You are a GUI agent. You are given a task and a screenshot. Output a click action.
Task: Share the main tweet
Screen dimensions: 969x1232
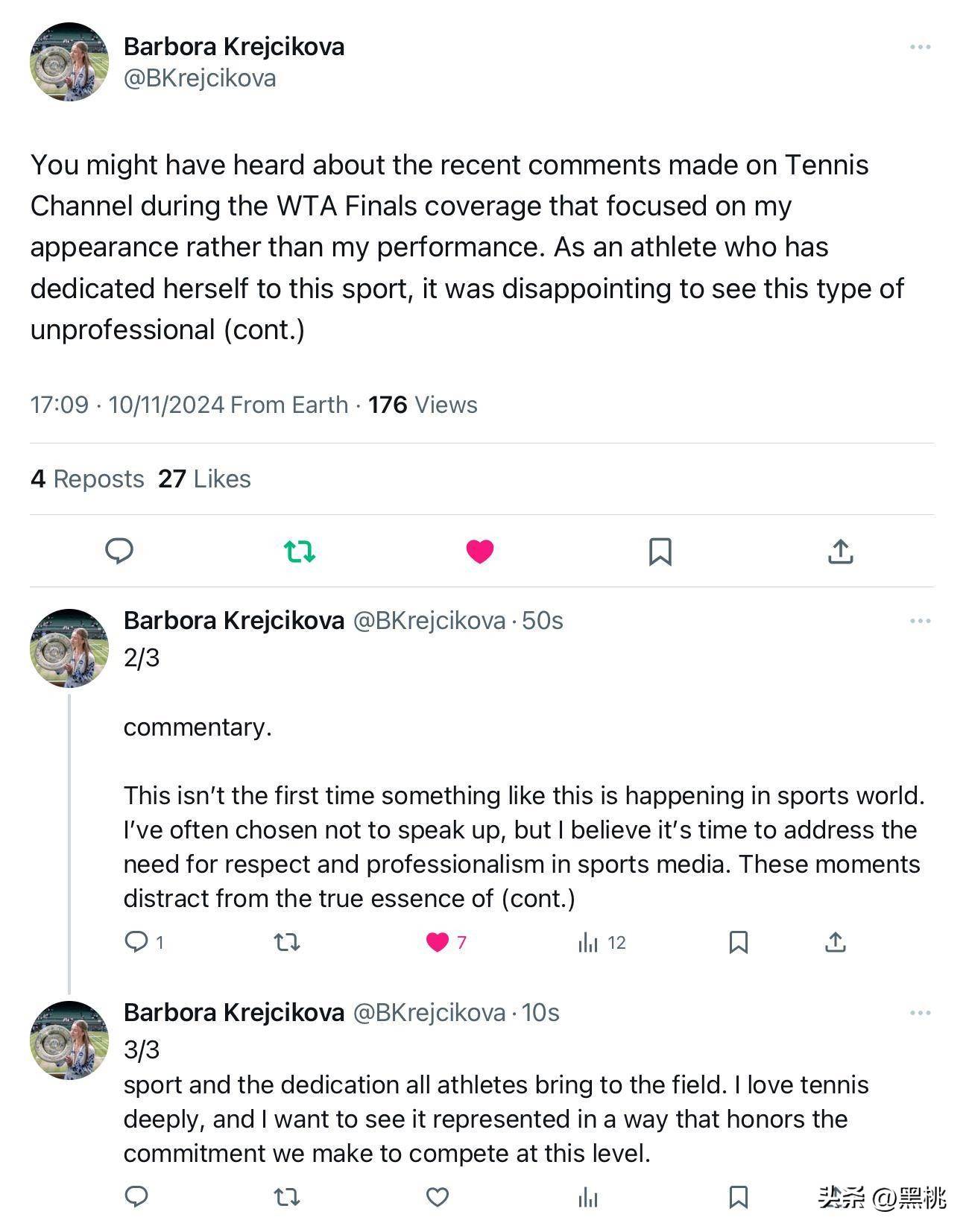tap(840, 552)
